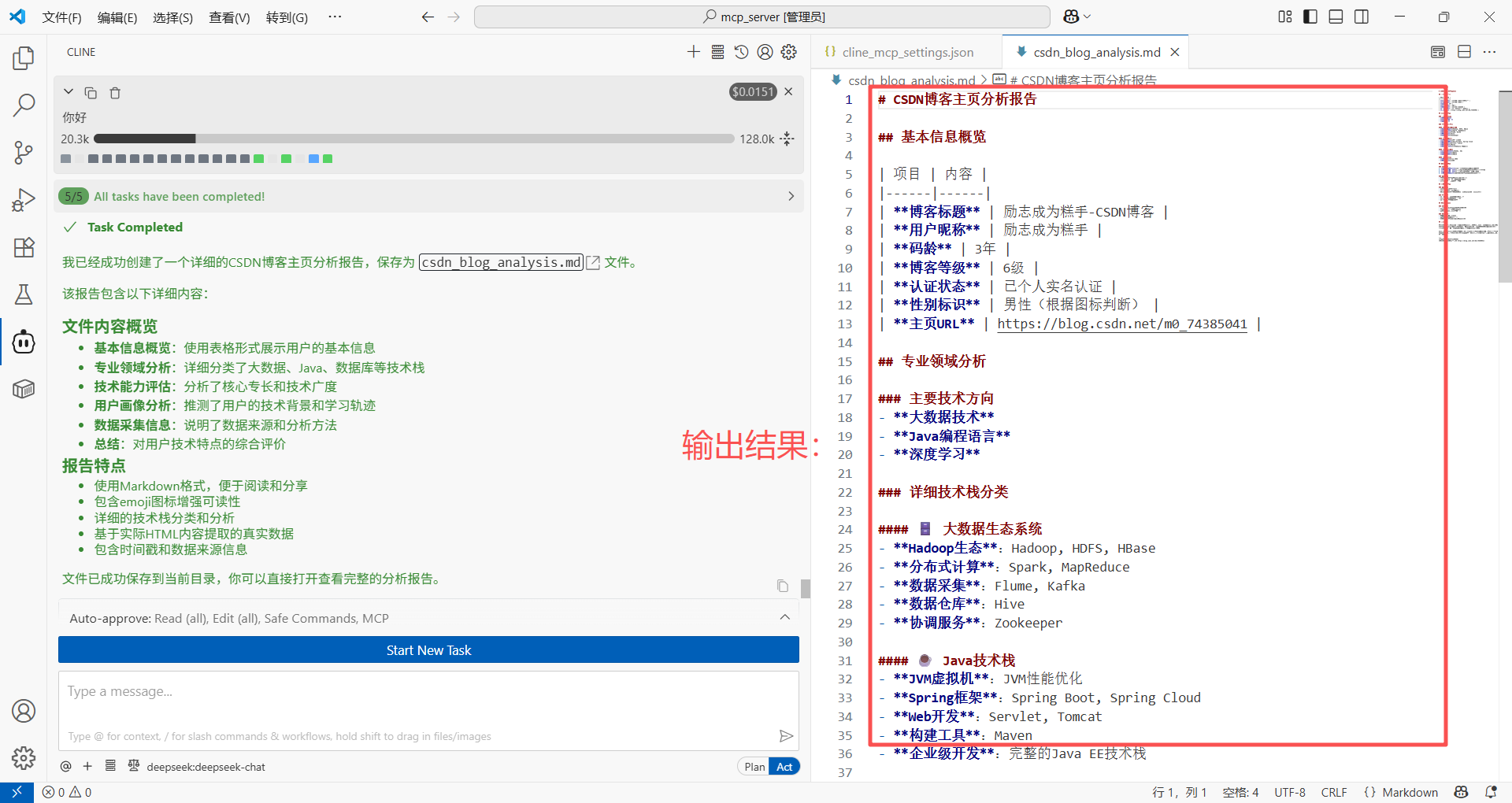Open Cline task history icon
The width and height of the screenshot is (1512, 803).
(x=741, y=52)
